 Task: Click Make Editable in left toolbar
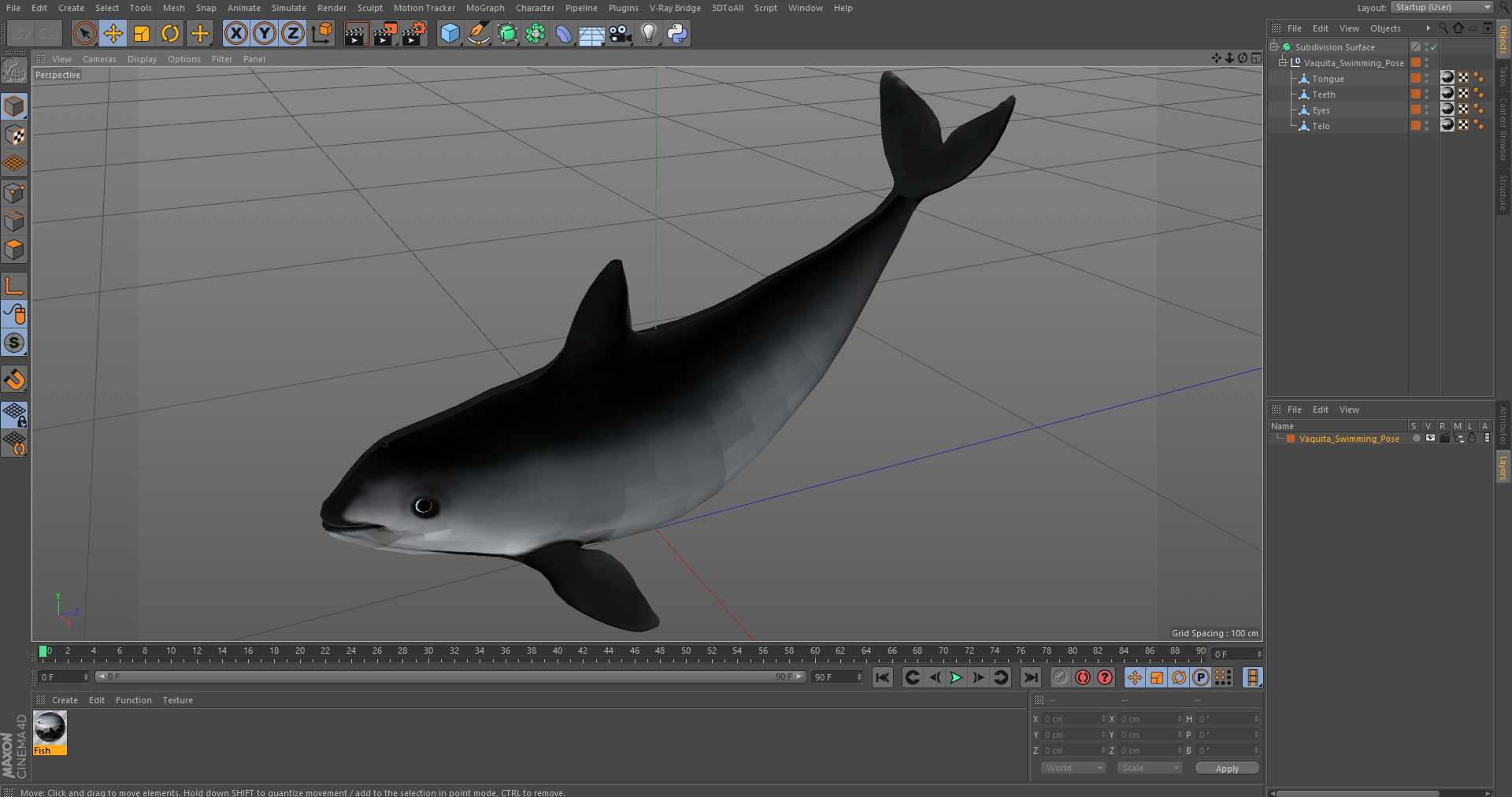[14, 71]
